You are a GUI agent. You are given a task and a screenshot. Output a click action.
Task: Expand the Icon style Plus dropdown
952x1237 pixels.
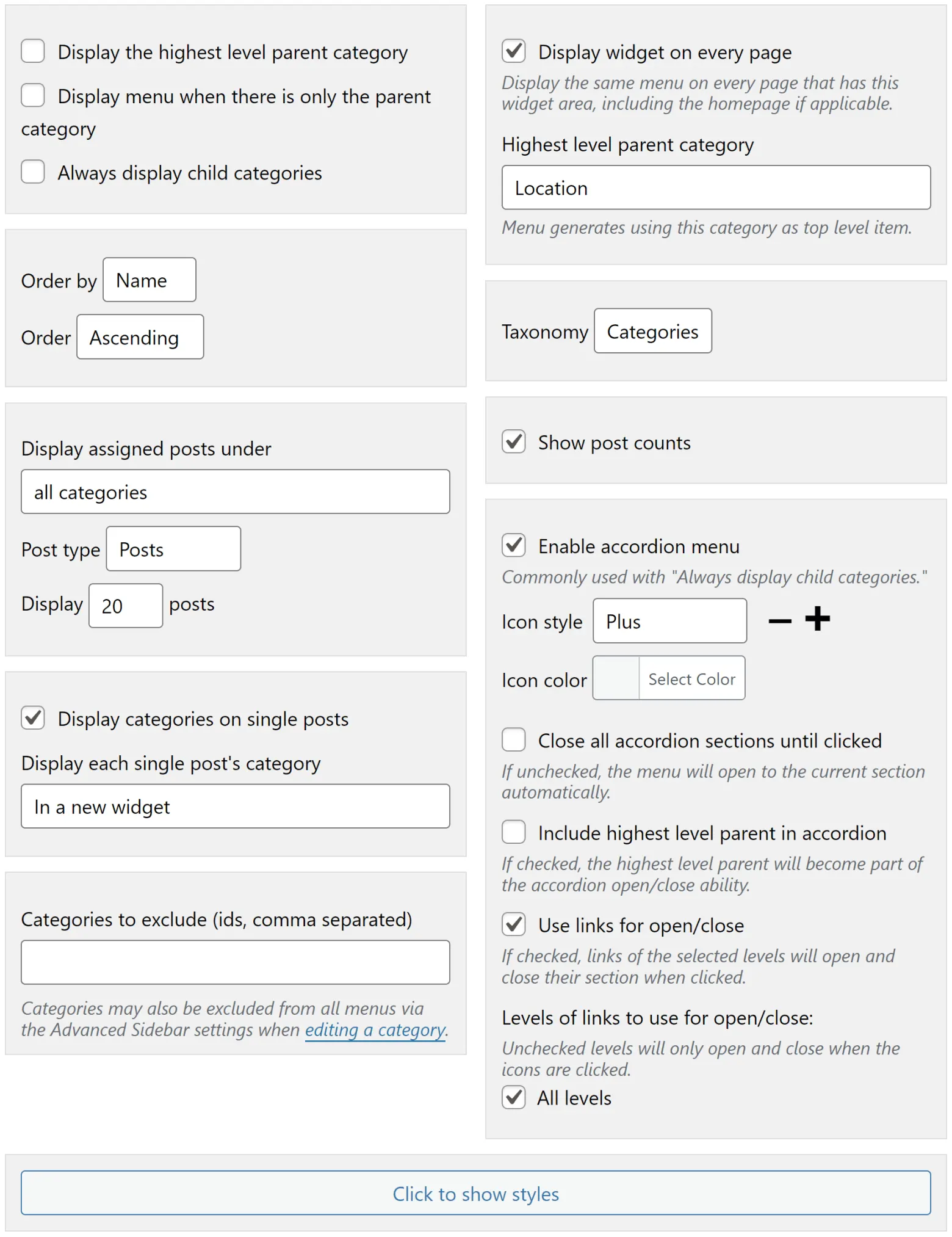pos(669,621)
